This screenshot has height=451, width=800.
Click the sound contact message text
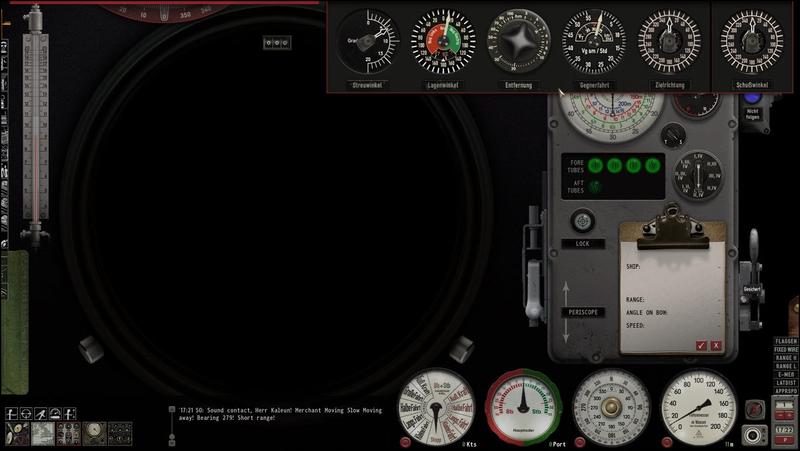[x=280, y=414]
